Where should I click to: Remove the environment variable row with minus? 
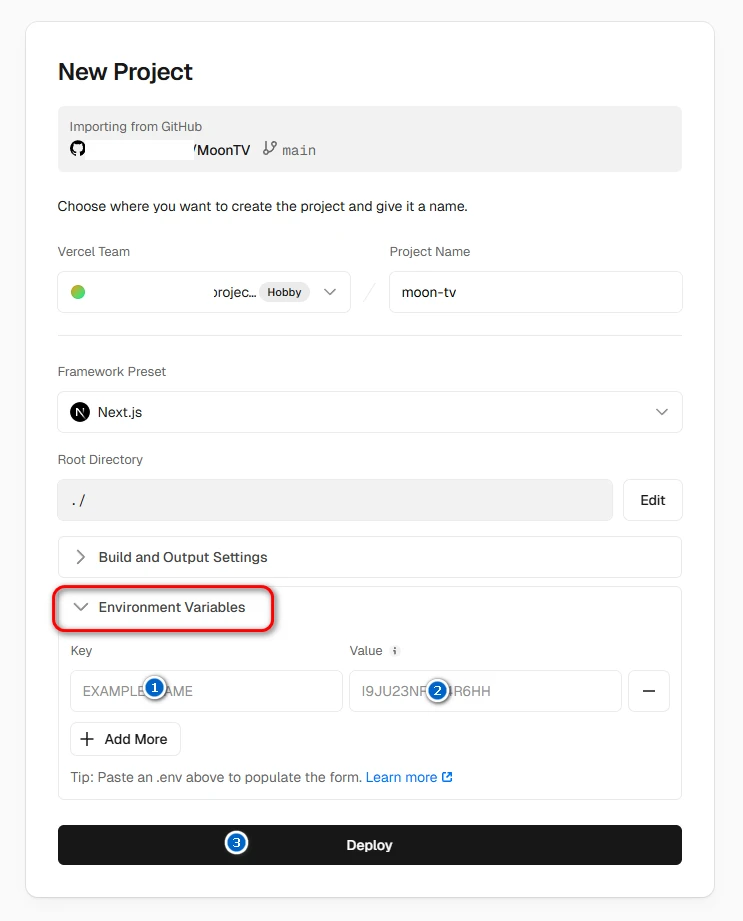pyautogui.click(x=649, y=691)
